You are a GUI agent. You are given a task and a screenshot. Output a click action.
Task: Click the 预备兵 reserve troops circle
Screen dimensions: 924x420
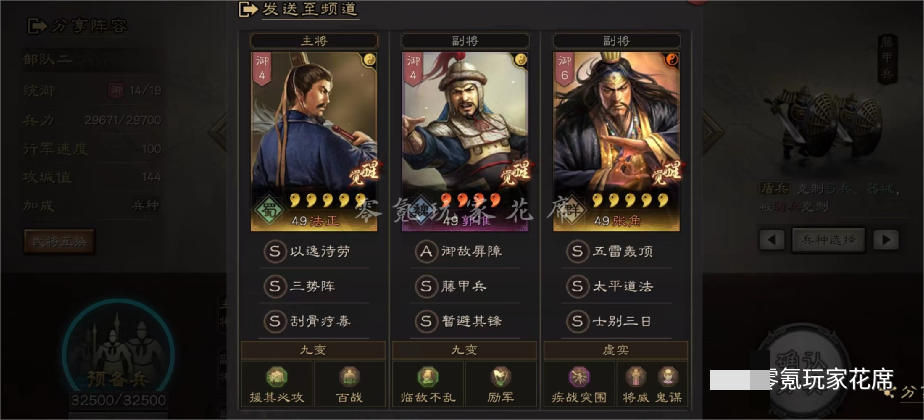118,353
